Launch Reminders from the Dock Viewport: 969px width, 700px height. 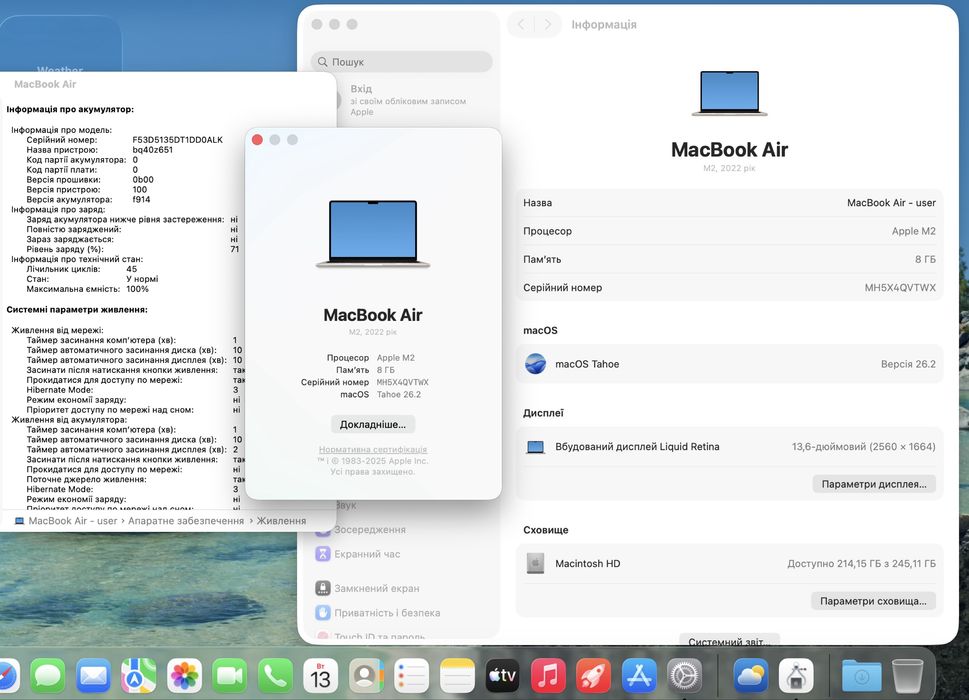pyautogui.click(x=411, y=676)
